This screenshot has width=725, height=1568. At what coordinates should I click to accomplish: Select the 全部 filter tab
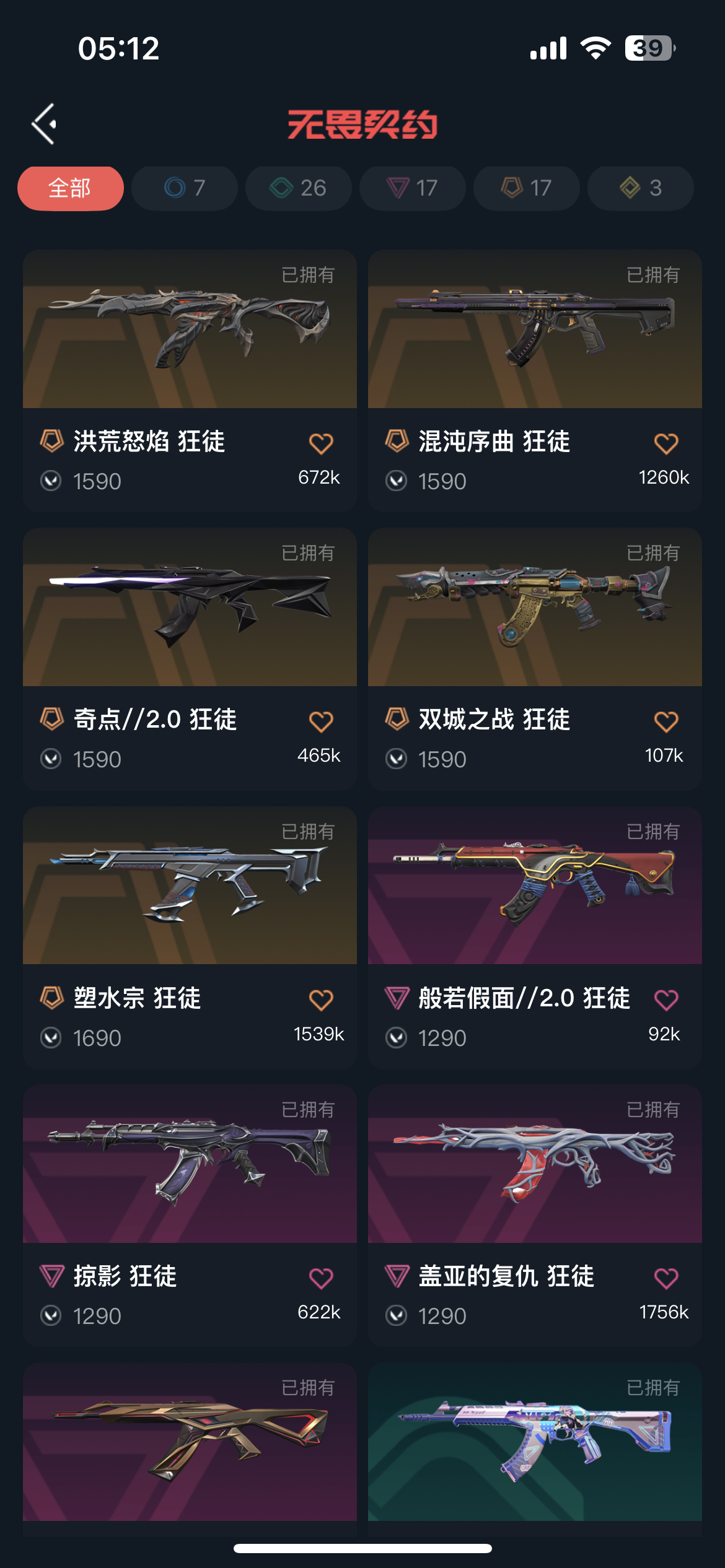pyautogui.click(x=71, y=188)
